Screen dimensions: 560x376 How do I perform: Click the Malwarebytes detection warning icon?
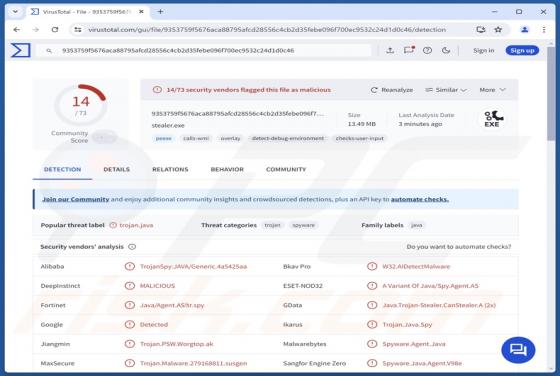point(372,344)
